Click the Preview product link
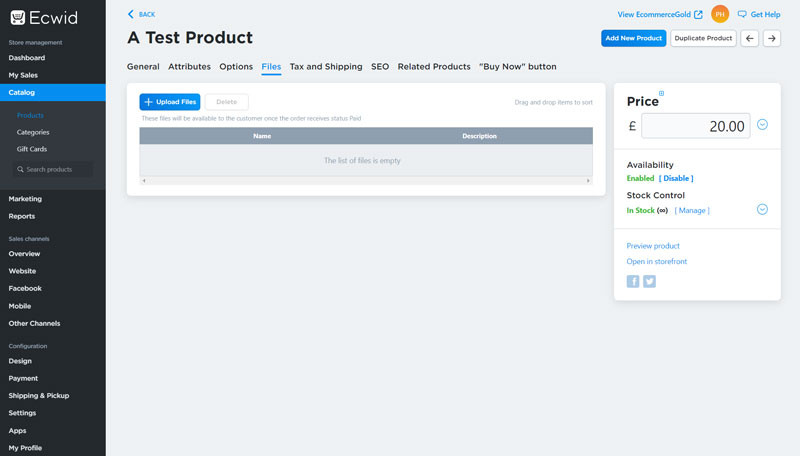The width and height of the screenshot is (800, 456). [653, 246]
